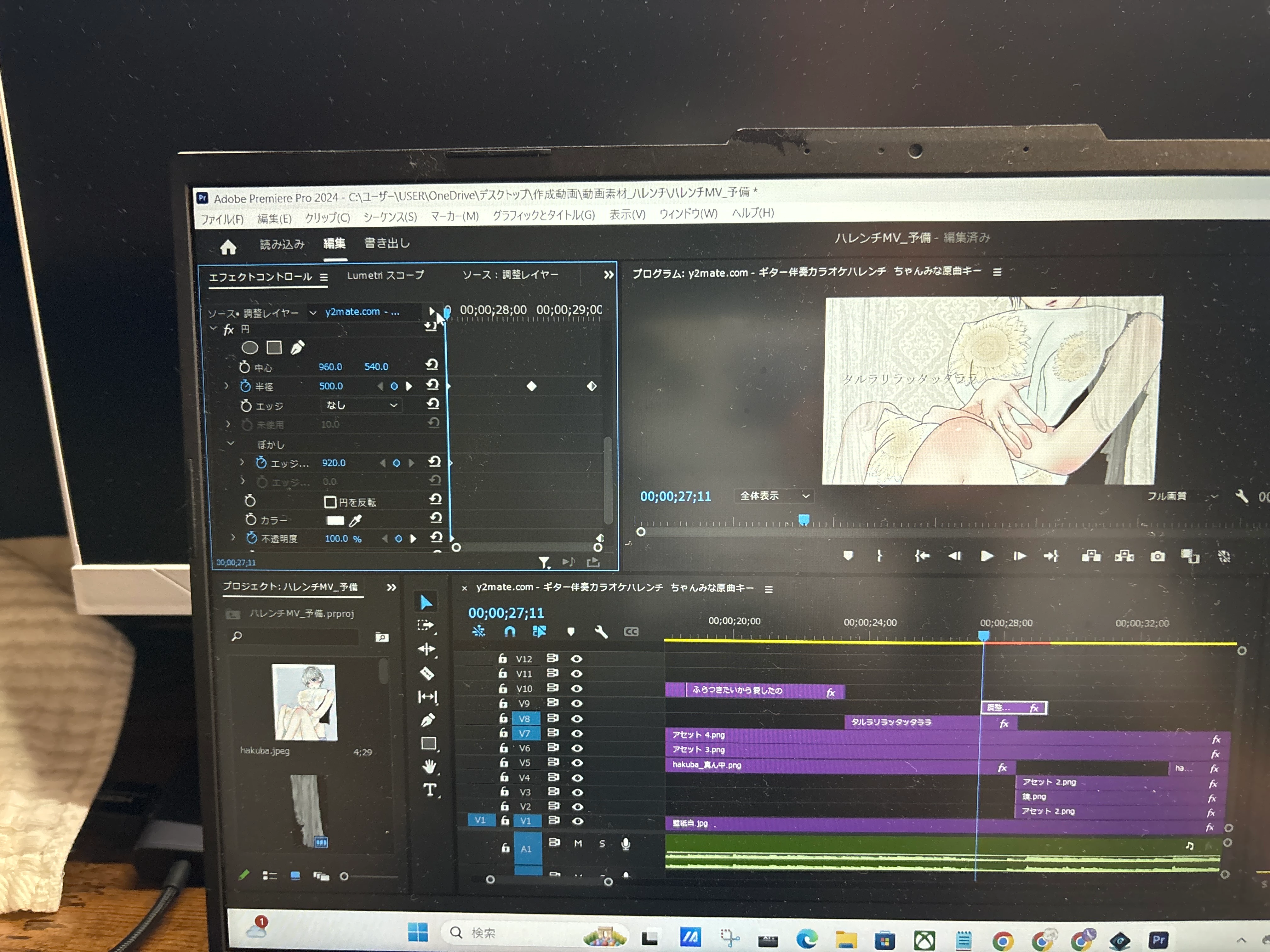
Task: Click the color eyedropper next to カラー
Action: coord(355,521)
